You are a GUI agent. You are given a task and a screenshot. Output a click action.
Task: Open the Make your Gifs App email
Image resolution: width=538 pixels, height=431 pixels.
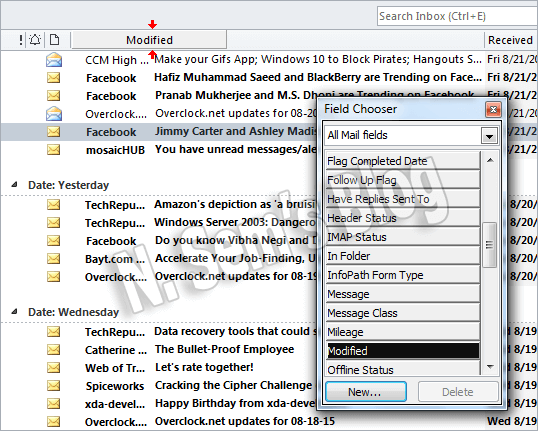tap(318, 59)
